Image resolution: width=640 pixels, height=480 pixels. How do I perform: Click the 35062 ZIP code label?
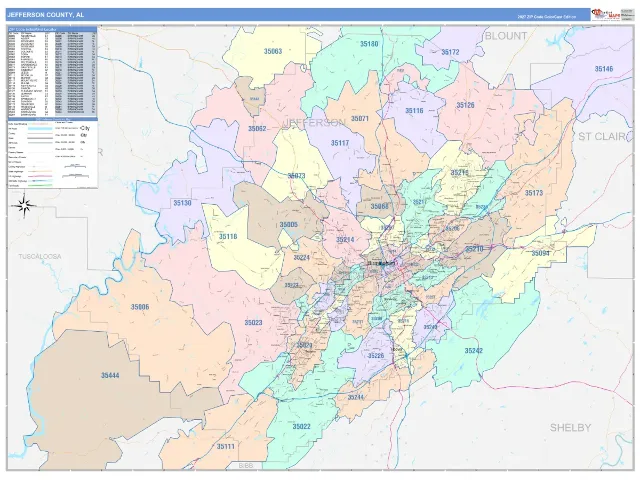pyautogui.click(x=257, y=129)
